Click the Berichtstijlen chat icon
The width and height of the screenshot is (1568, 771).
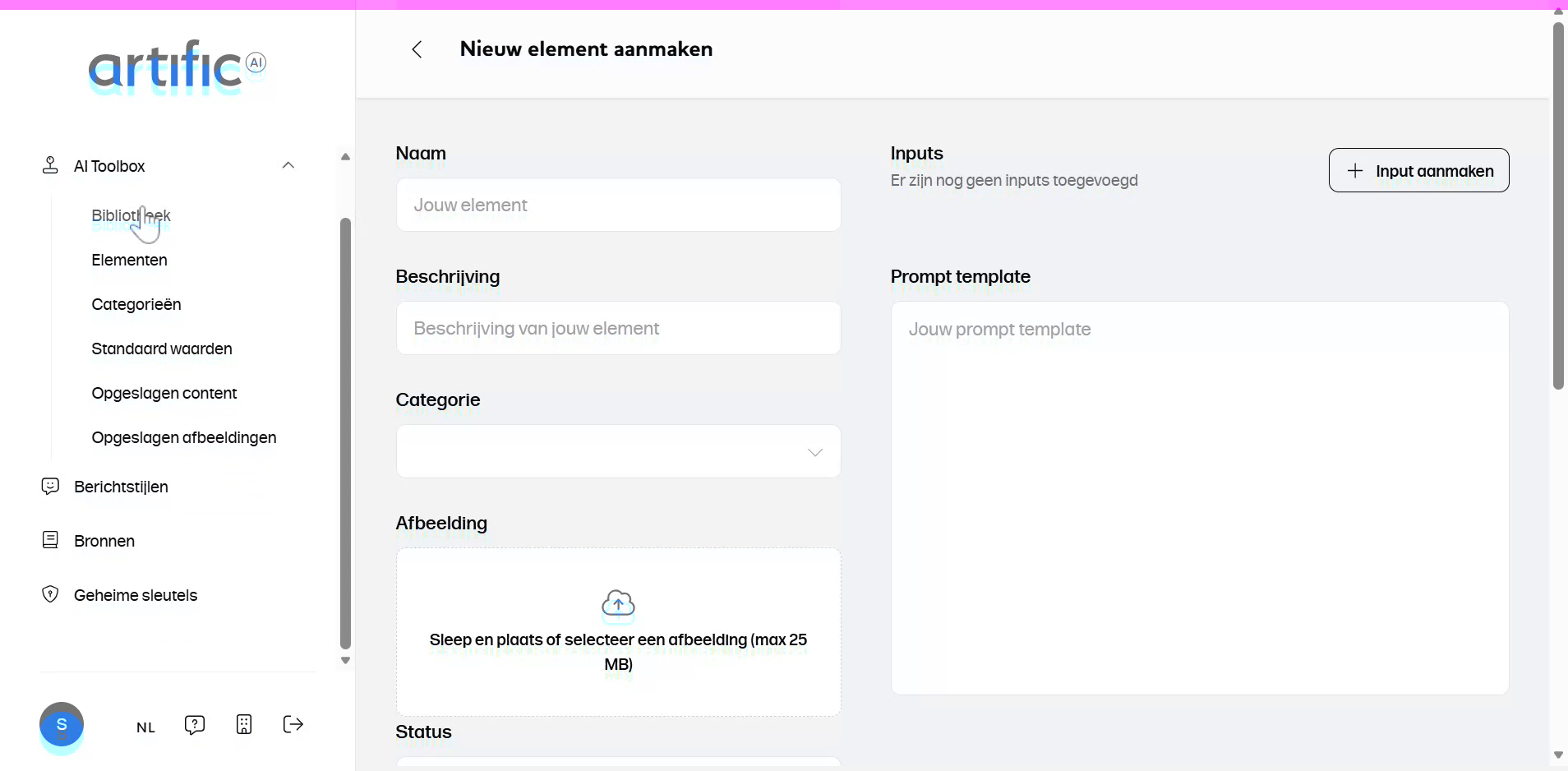coord(50,486)
